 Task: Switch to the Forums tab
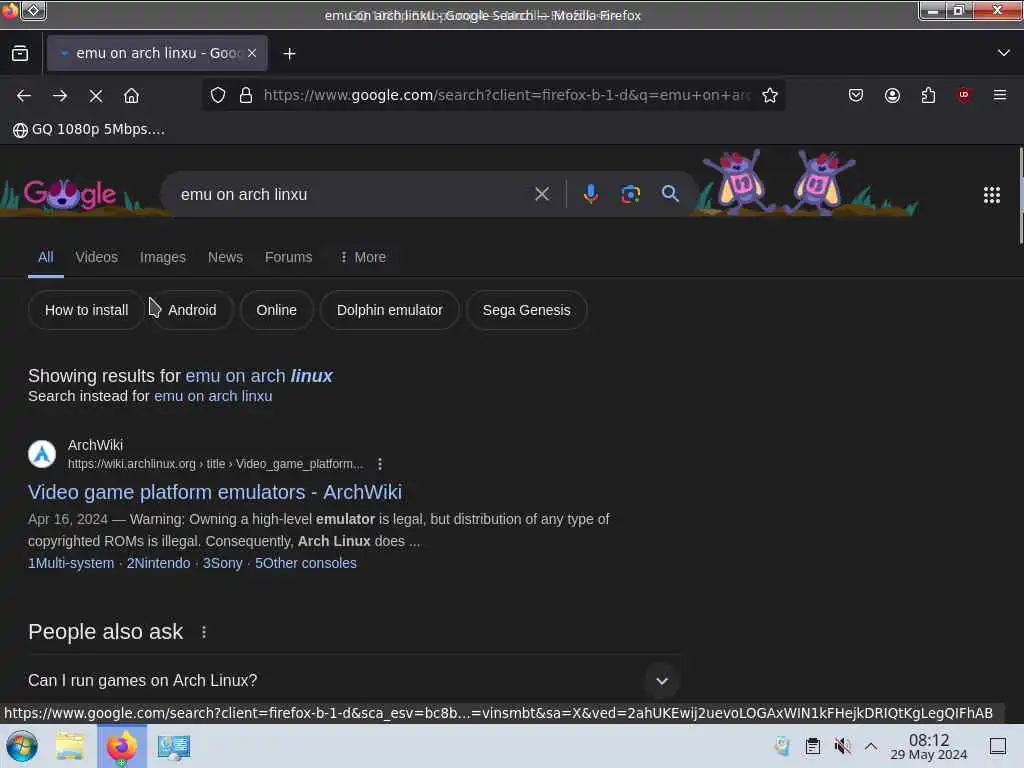(x=289, y=257)
